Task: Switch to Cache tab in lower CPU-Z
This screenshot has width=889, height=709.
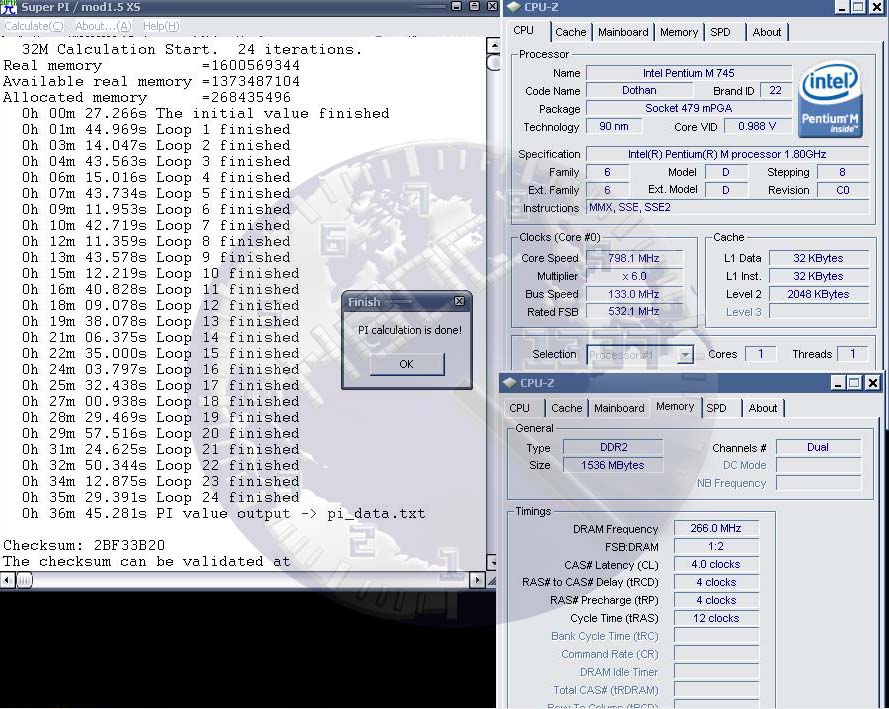Action: [x=566, y=408]
